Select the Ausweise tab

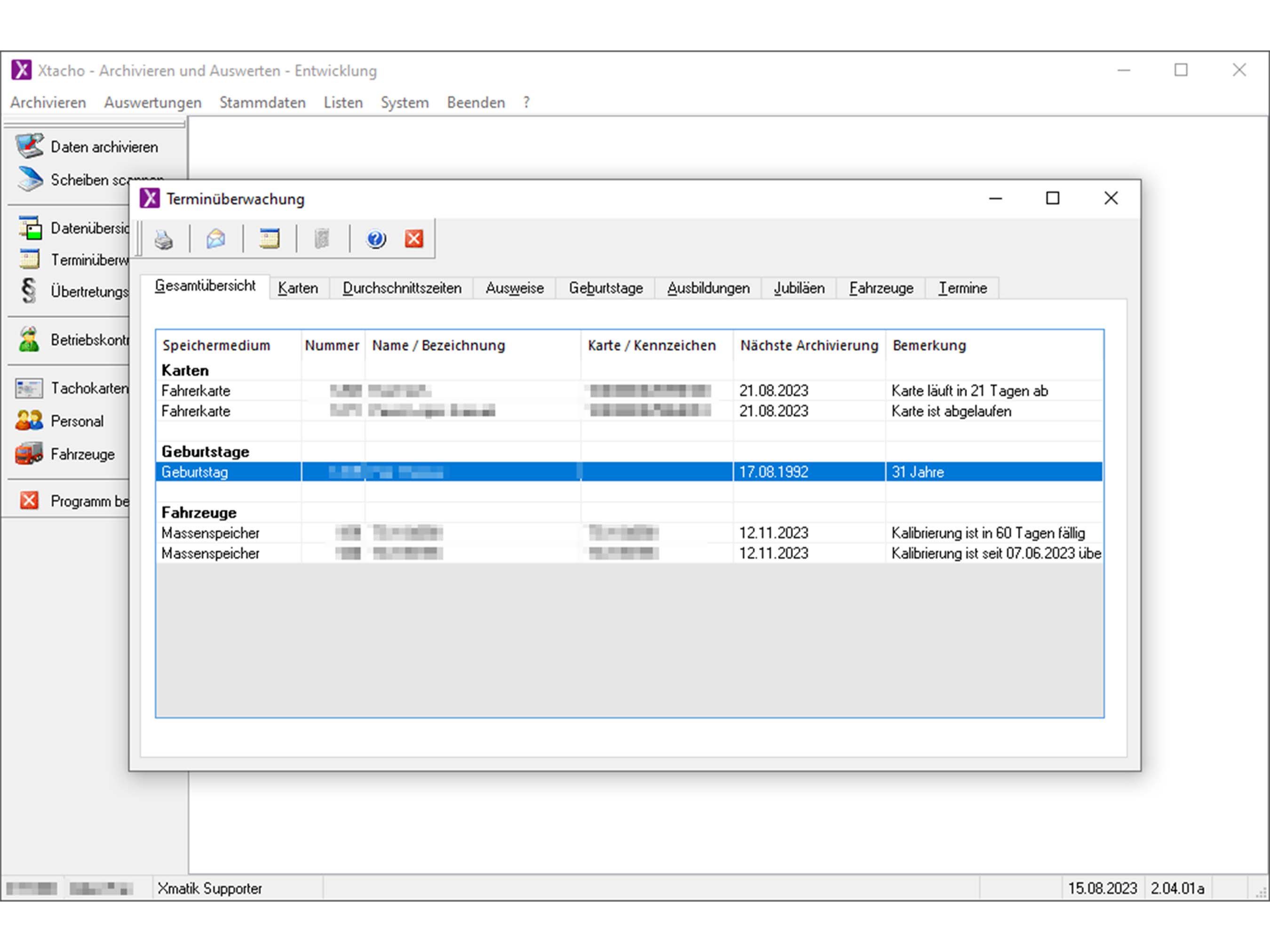coord(515,288)
